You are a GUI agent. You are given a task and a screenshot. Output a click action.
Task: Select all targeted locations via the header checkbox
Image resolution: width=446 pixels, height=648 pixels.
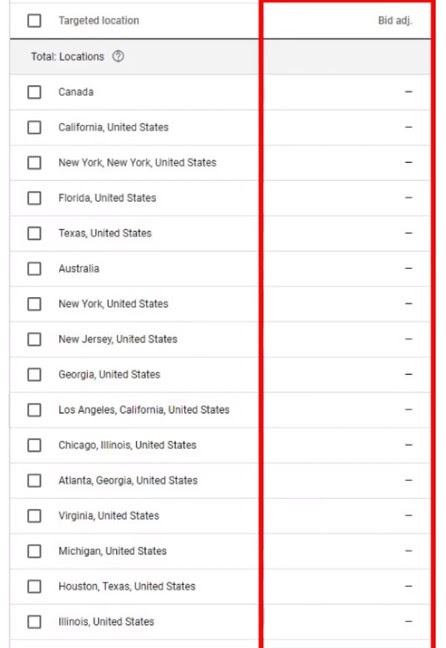tap(34, 20)
